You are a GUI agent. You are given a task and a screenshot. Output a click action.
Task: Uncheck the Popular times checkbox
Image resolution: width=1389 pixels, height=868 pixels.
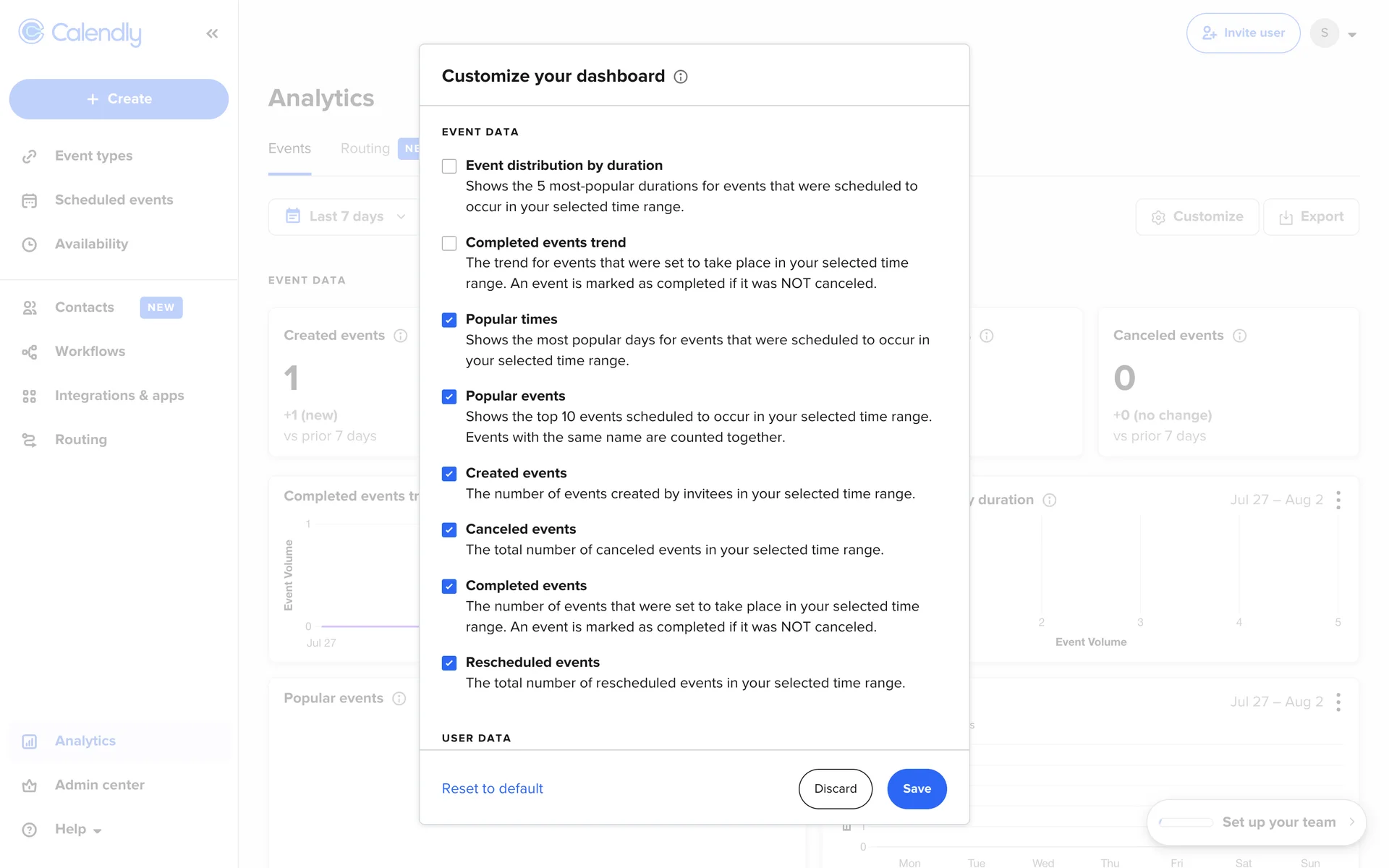(x=449, y=320)
